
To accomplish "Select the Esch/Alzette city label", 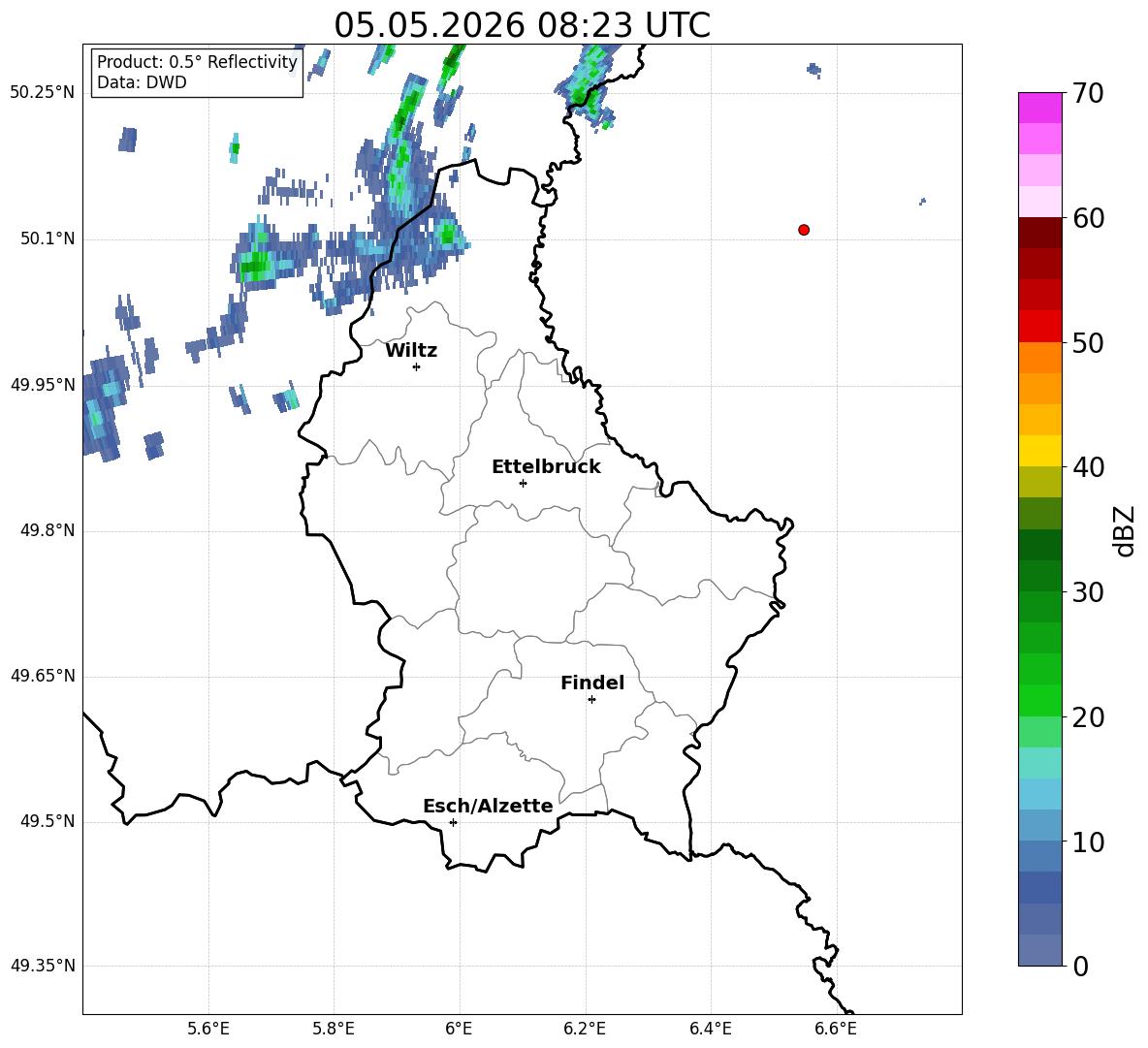I will click(x=488, y=806).
